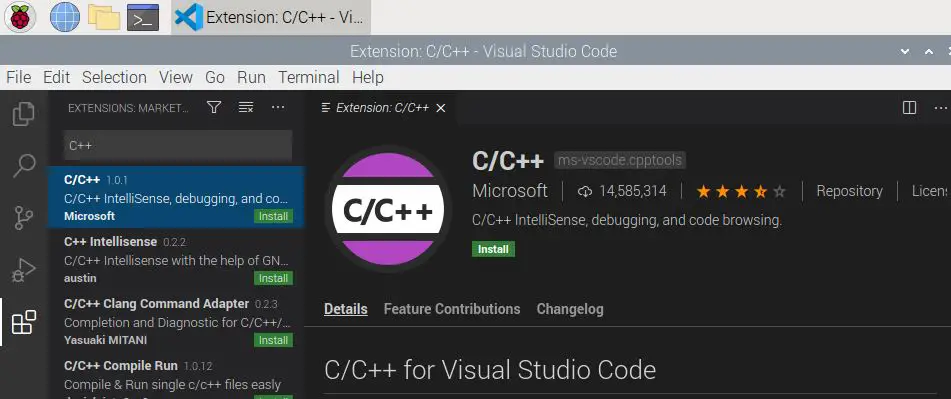The width and height of the screenshot is (951, 399).
Task: Open the Explorer view in activity bar
Action: click(x=24, y=114)
